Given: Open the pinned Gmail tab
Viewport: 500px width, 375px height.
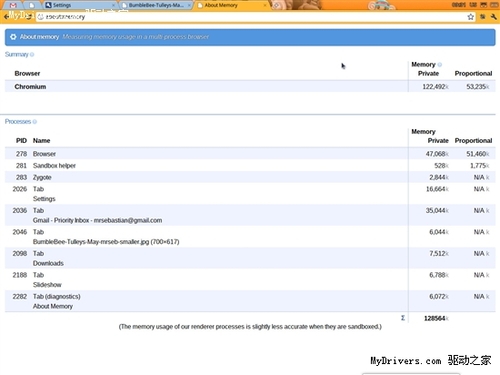Looking at the screenshot, I should click(x=13, y=5).
